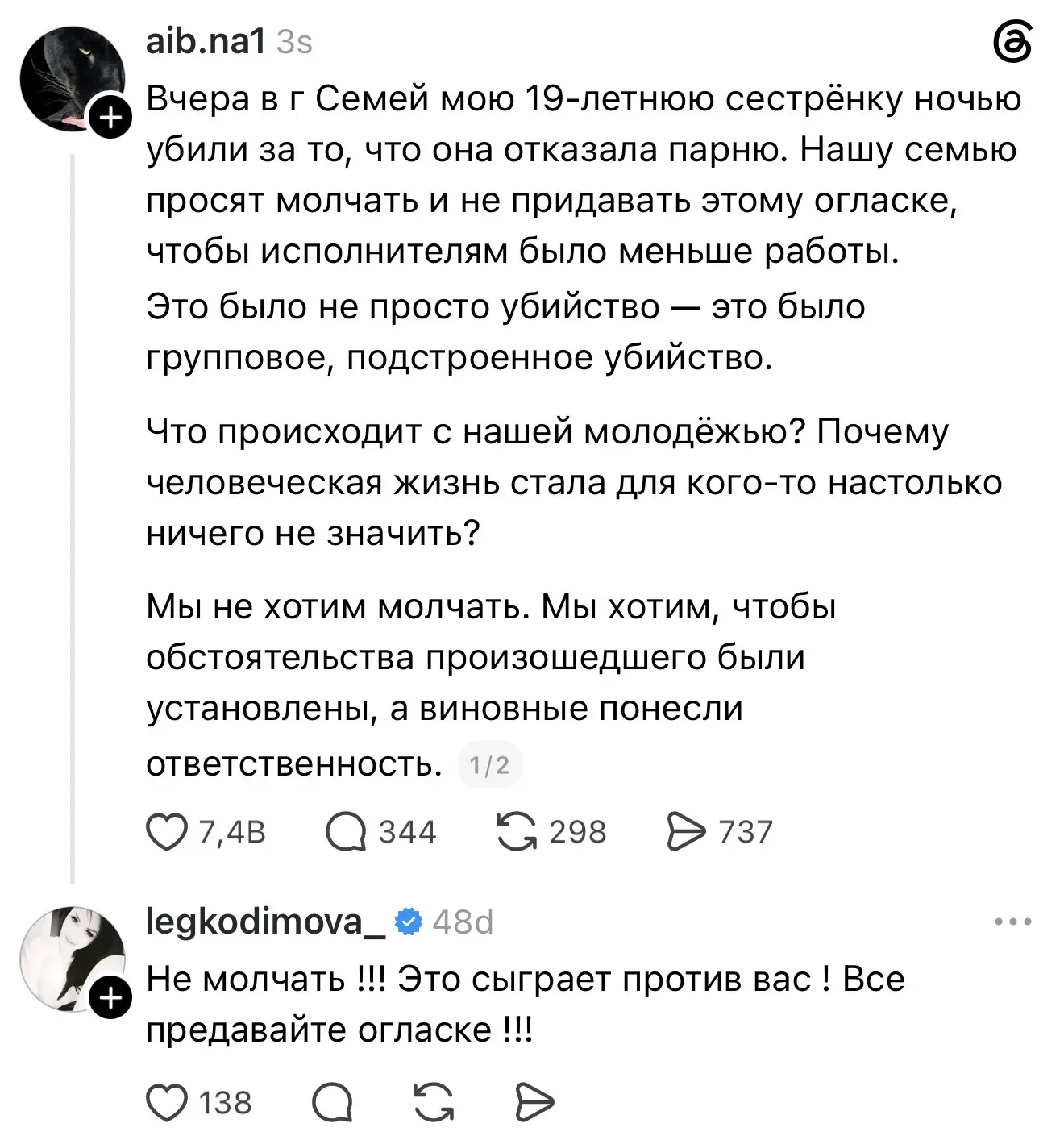Open legkodimova_ username profile link
Image resolution: width=1064 pixels, height=1140 pixels.
[266, 922]
